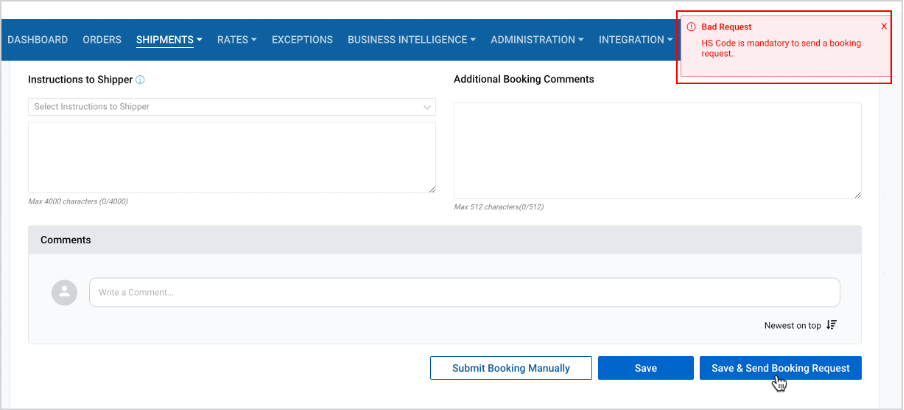
Task: Go to the Orders page
Action: pos(102,40)
